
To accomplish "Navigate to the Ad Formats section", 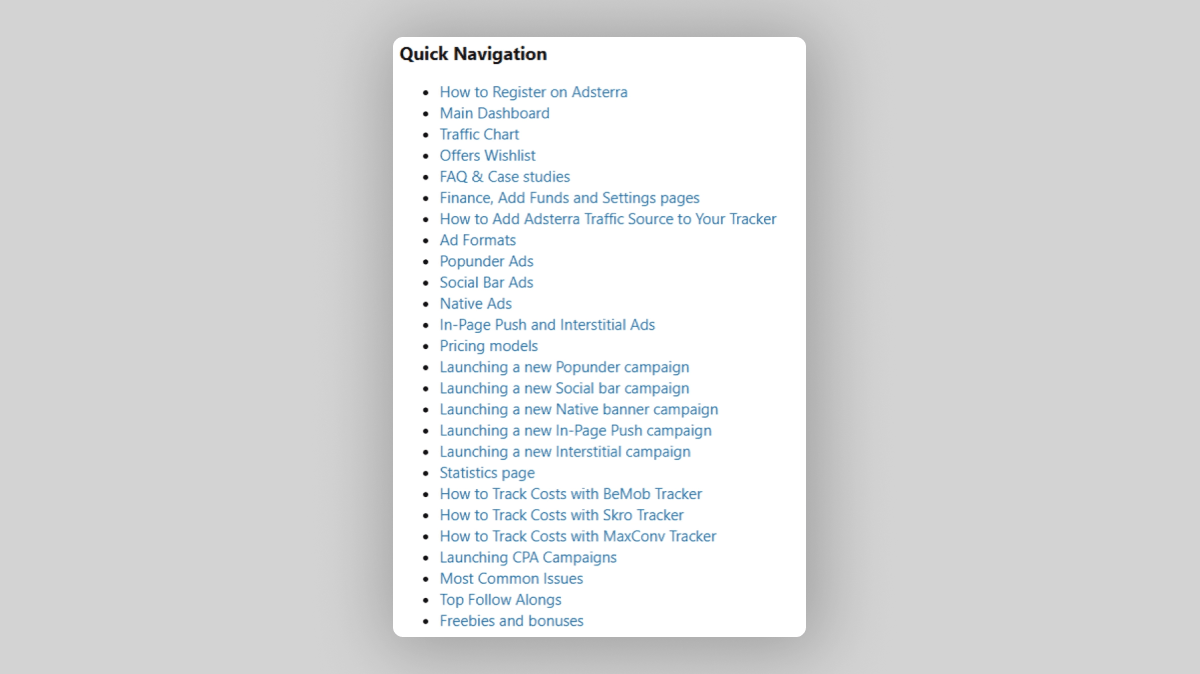I will click(x=477, y=240).
